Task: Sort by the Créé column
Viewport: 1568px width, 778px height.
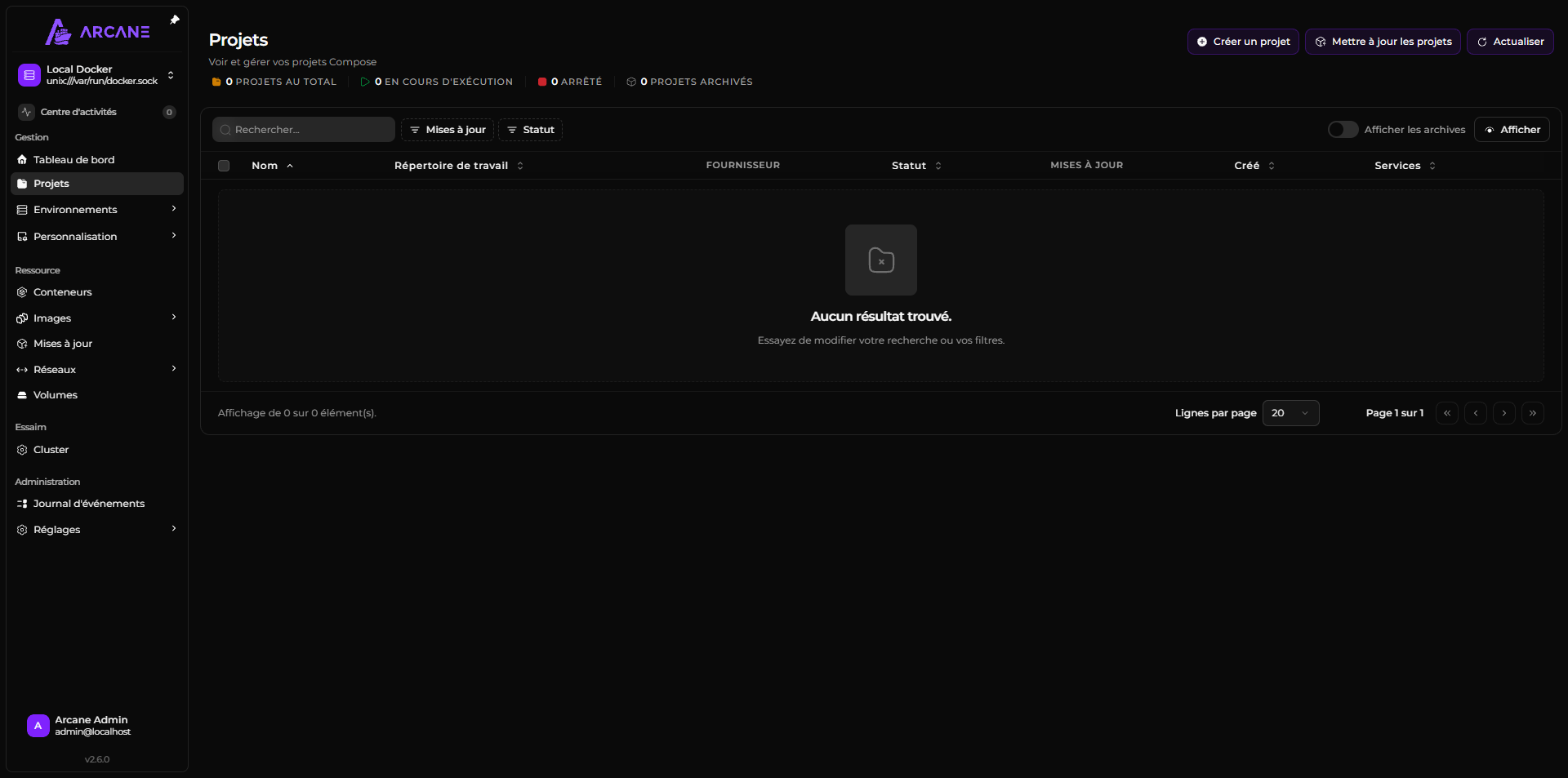Action: click(x=1254, y=166)
